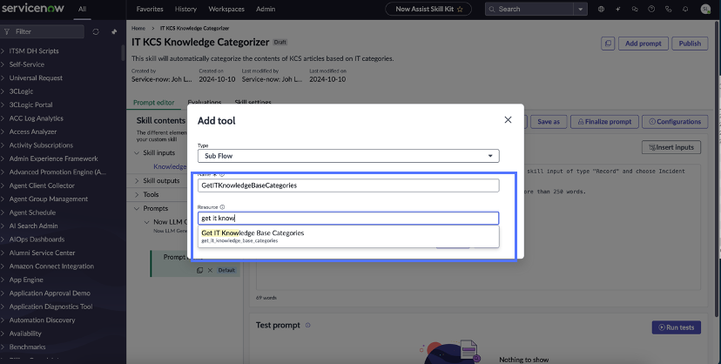
Task: Expand Agent Client Collector module
Action: click(41, 186)
